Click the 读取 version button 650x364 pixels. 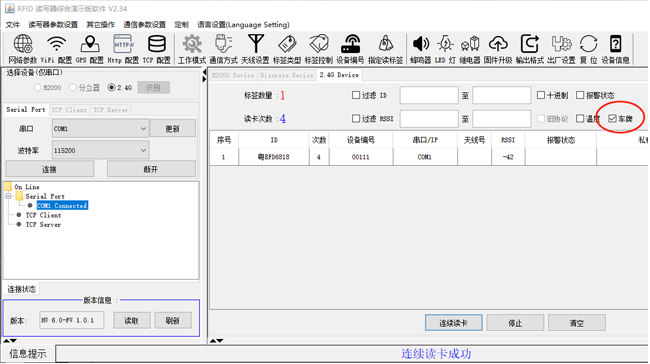point(131,320)
